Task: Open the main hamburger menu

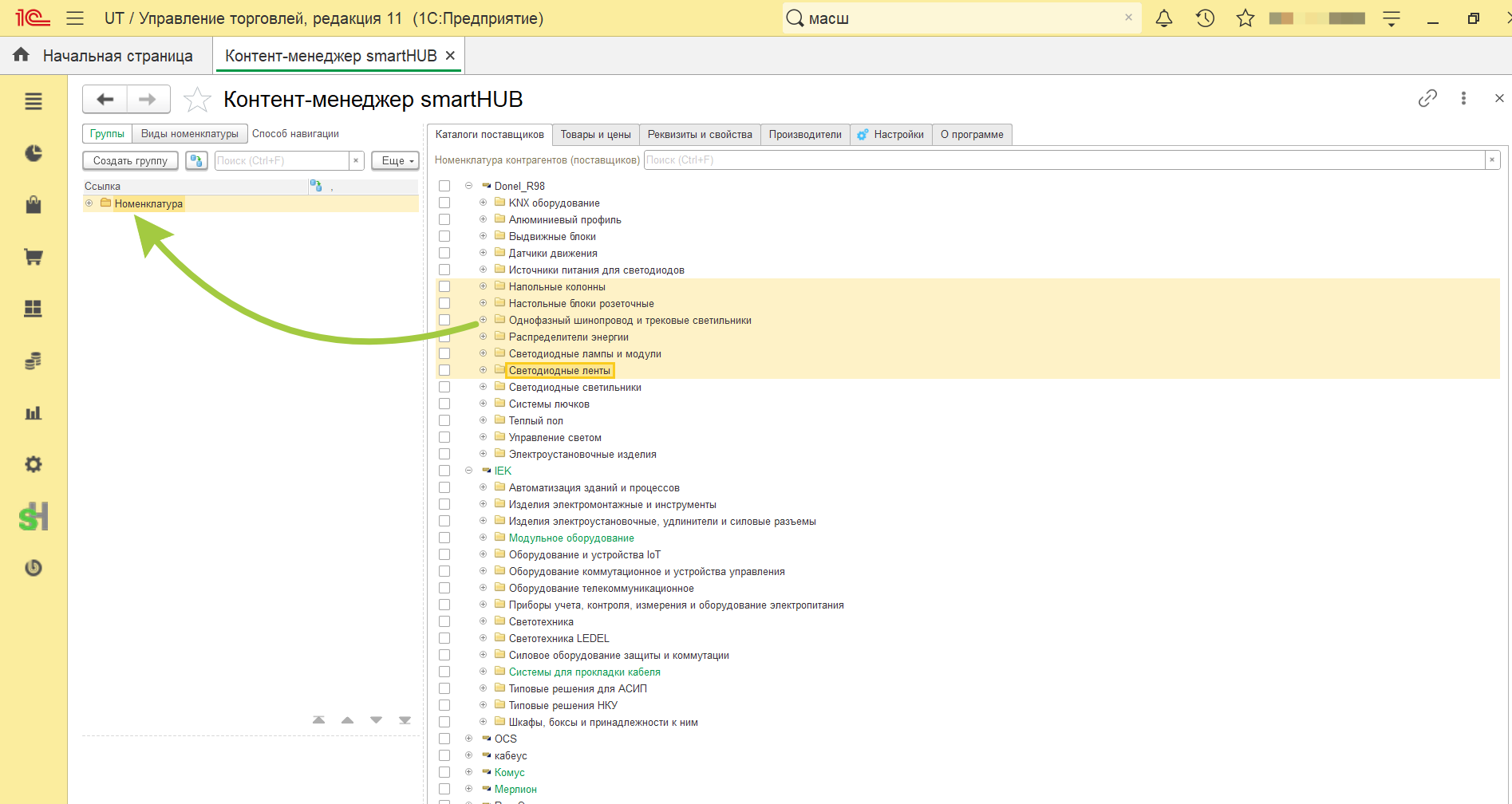Action: (75, 18)
